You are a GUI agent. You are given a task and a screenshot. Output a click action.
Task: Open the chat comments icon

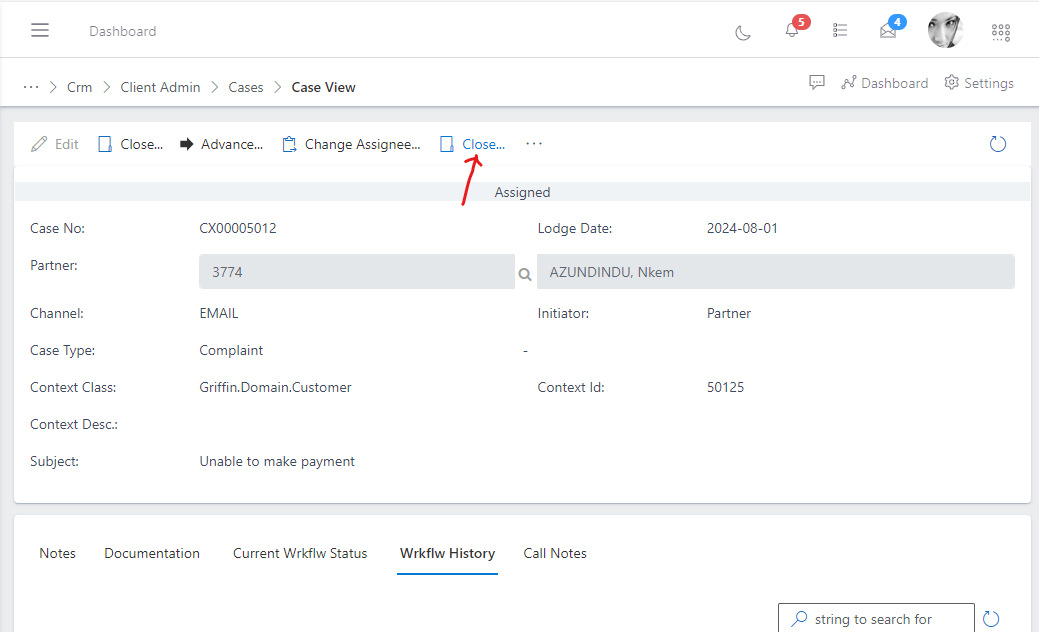click(x=817, y=83)
